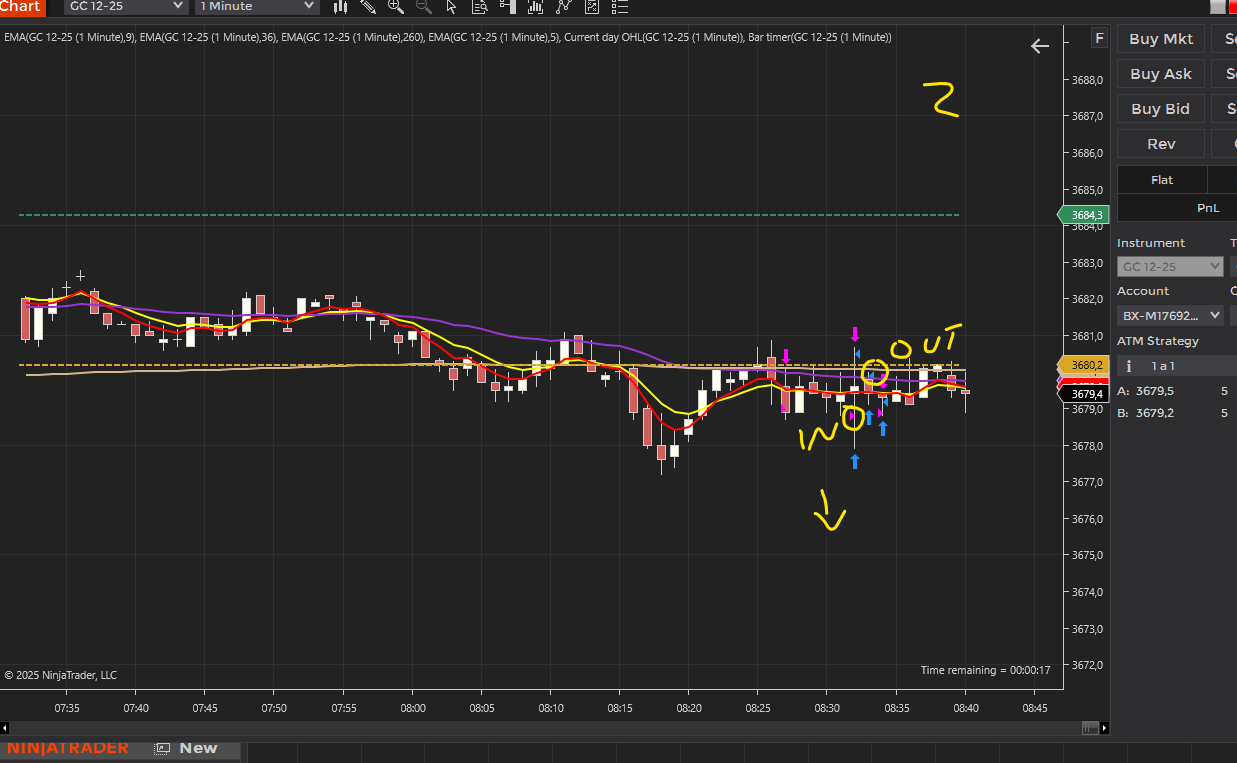Viewport: 1237px width, 763px height.
Task: Open the strategies icon
Action: [x=592, y=6]
